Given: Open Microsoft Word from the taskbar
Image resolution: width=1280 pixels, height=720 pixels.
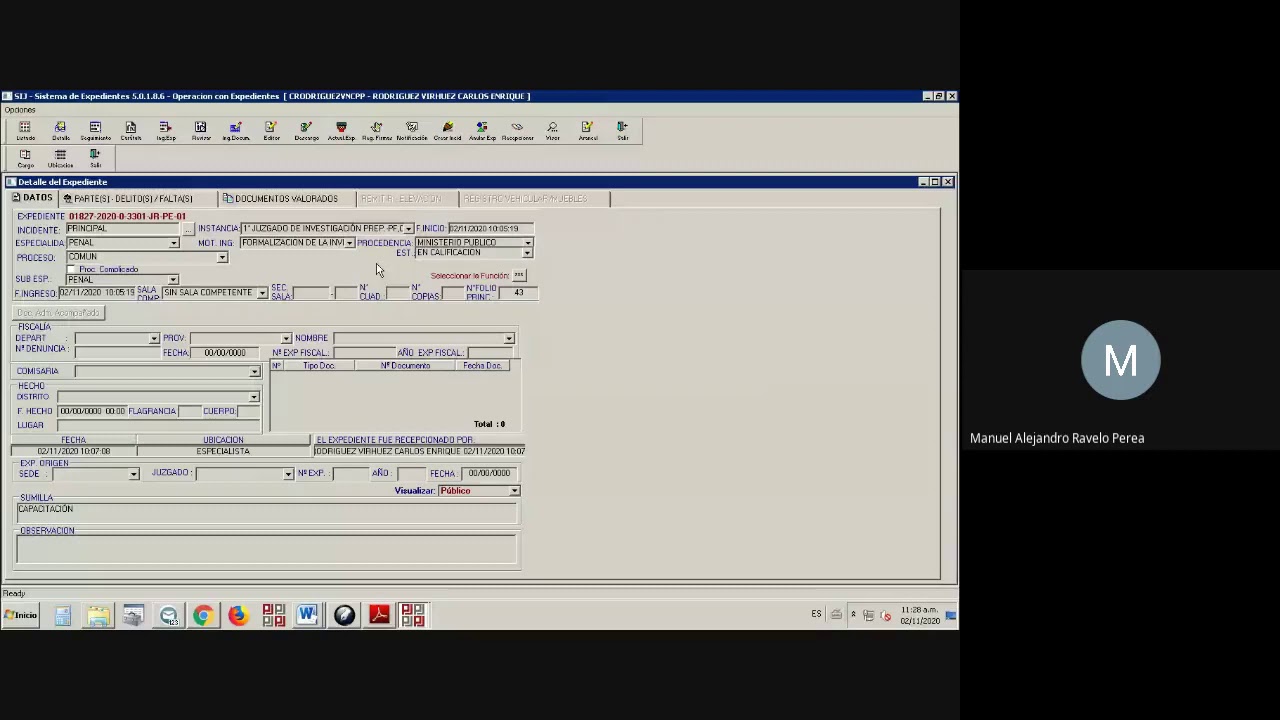Looking at the screenshot, I should 307,615.
